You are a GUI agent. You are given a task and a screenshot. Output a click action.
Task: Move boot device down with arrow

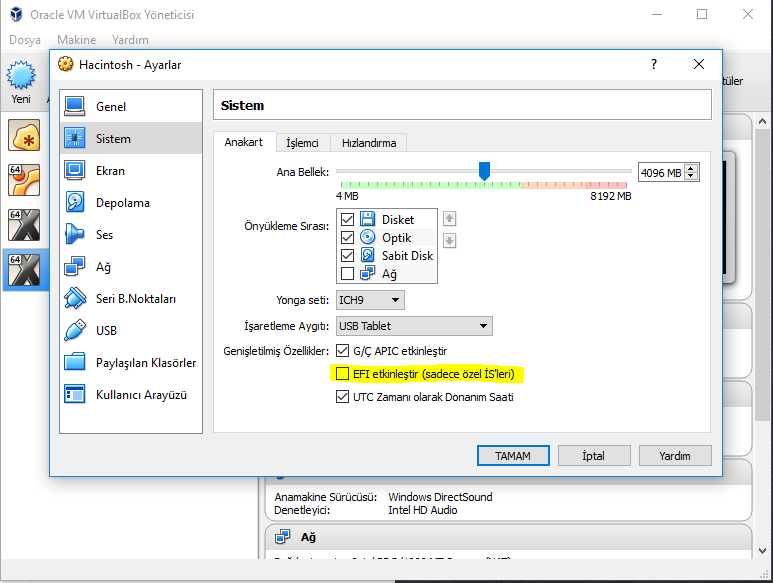pos(449,240)
